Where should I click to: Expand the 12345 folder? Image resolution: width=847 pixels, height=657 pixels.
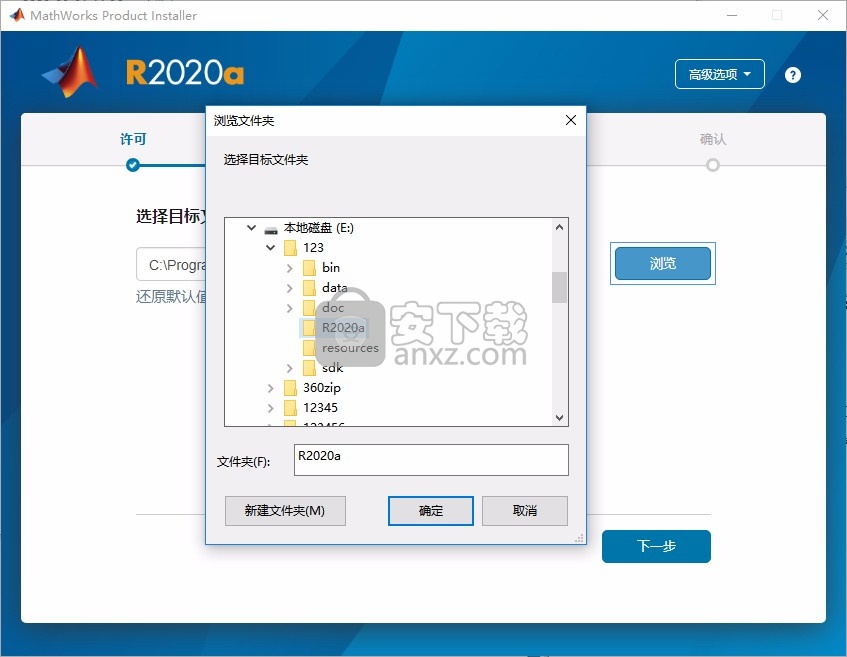(271, 408)
